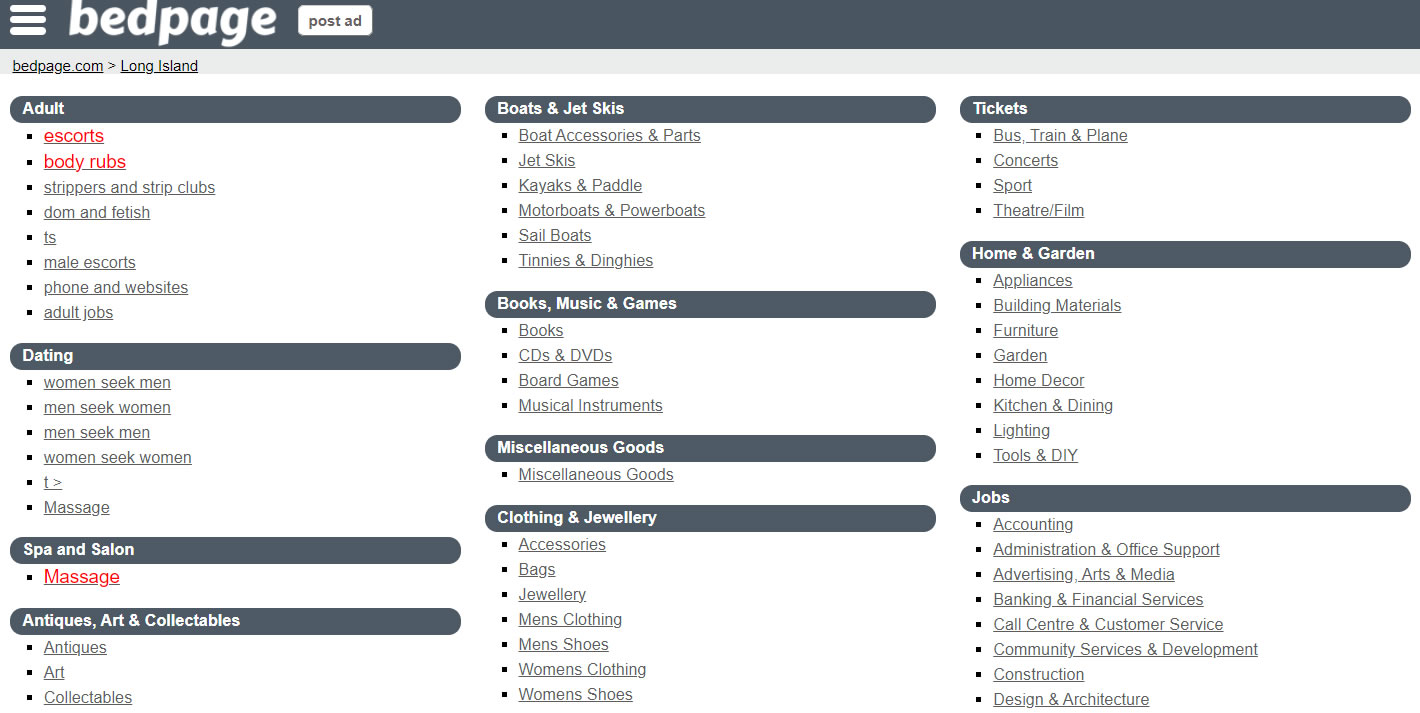The height and width of the screenshot is (713, 1420).
Task: Open Call Centre & Customer Service jobs
Action: click(x=1108, y=624)
